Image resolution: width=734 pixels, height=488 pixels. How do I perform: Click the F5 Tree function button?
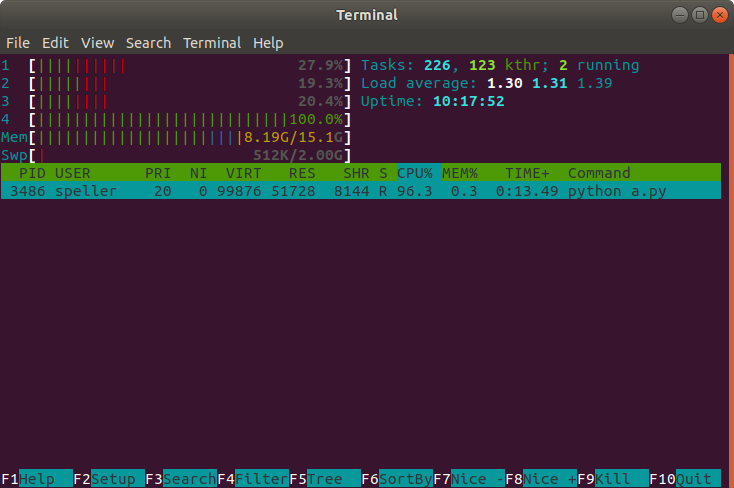pos(325,479)
